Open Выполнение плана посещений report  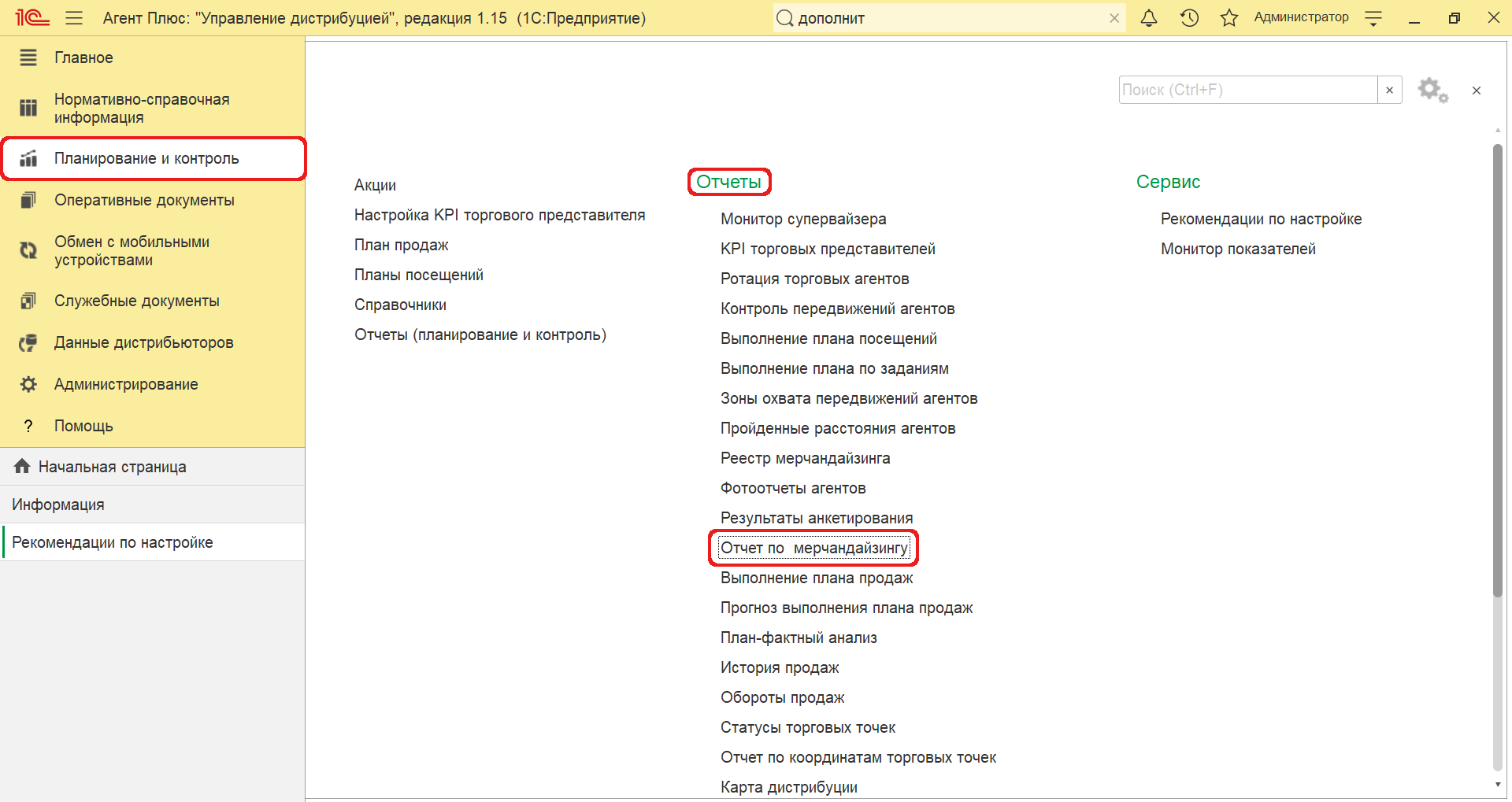click(828, 338)
